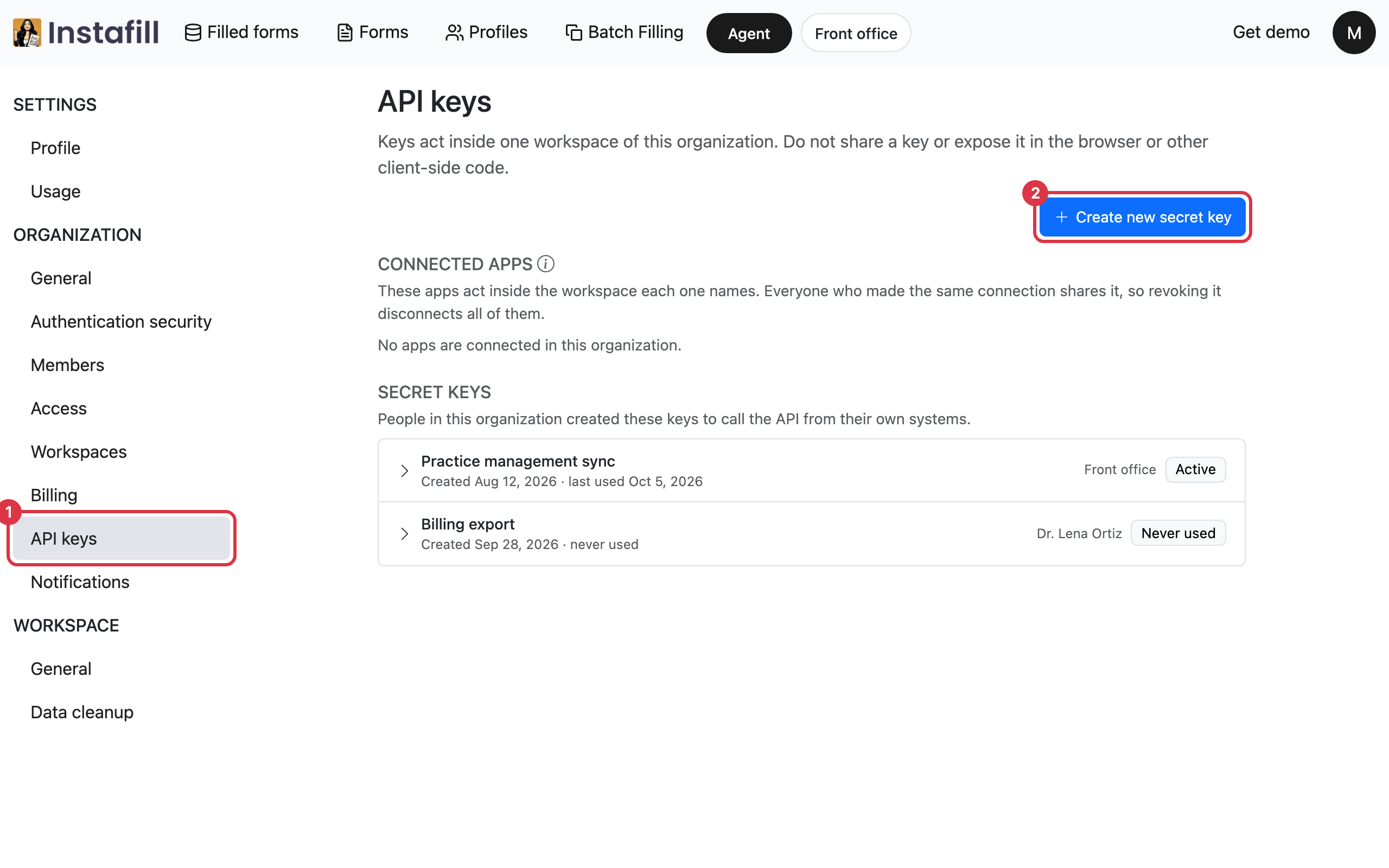This screenshot has height=868, width=1389.
Task: Open the Front office workspace switcher
Action: tap(856, 33)
